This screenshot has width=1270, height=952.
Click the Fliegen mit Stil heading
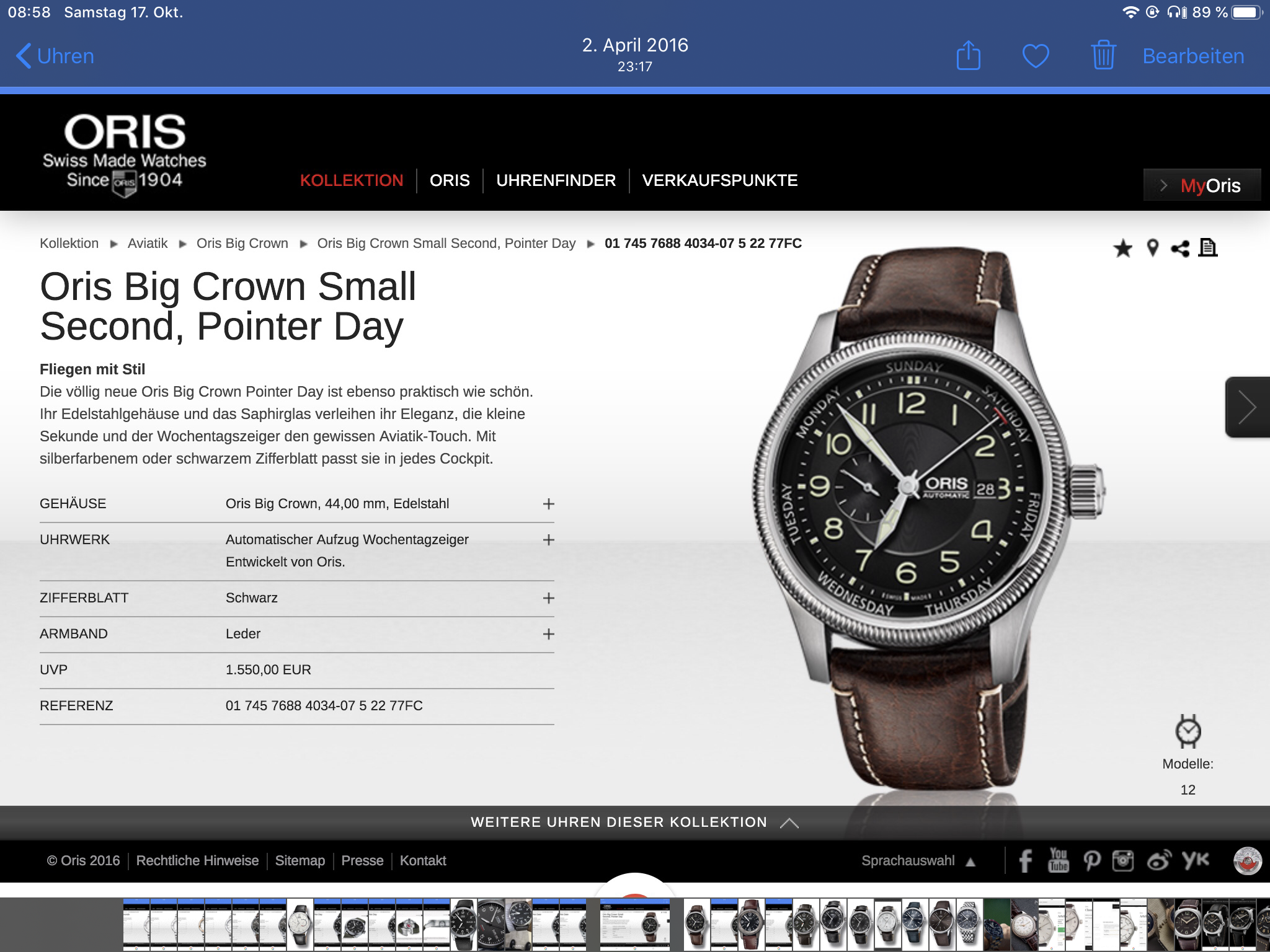[92, 369]
